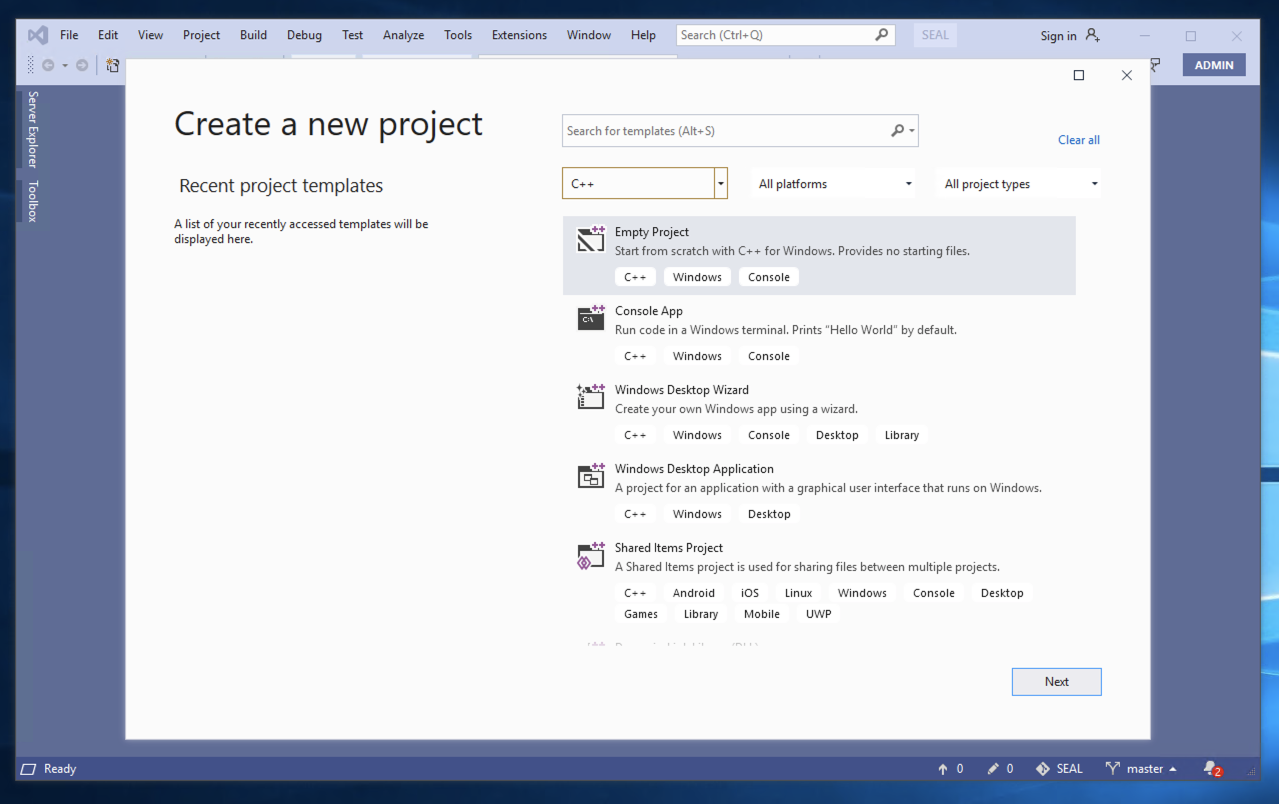Close the Create a new project dialog
1279x804 pixels.
point(1127,75)
